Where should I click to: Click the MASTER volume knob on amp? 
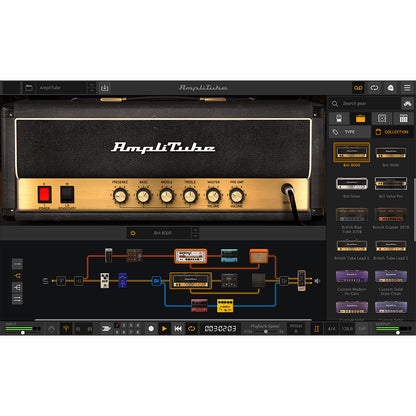coord(213,196)
